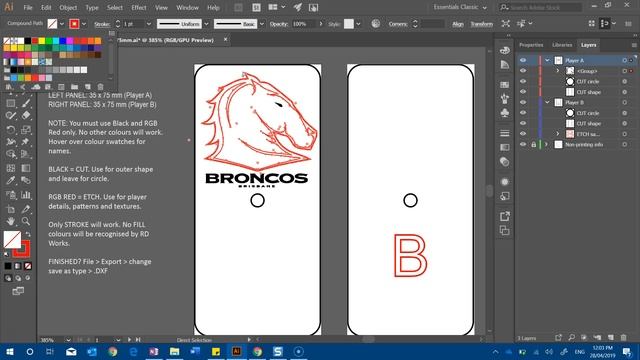
Task: Collapse the Player B layer
Action: [547, 102]
